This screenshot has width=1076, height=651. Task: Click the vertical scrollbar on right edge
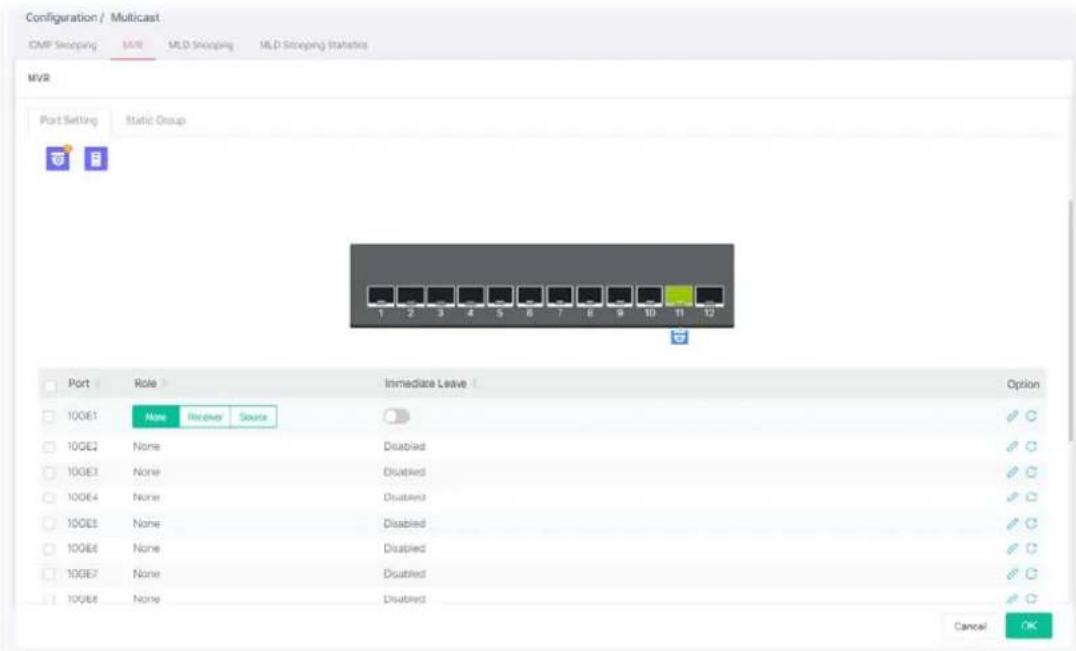(1071, 321)
